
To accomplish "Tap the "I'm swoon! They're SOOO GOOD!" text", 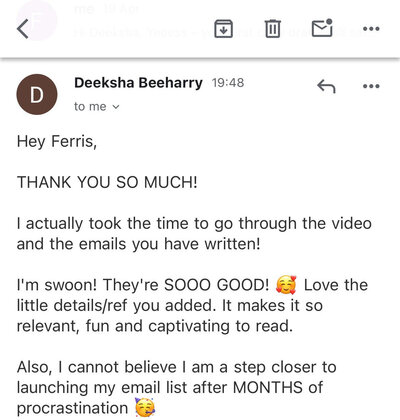I will tap(143, 285).
